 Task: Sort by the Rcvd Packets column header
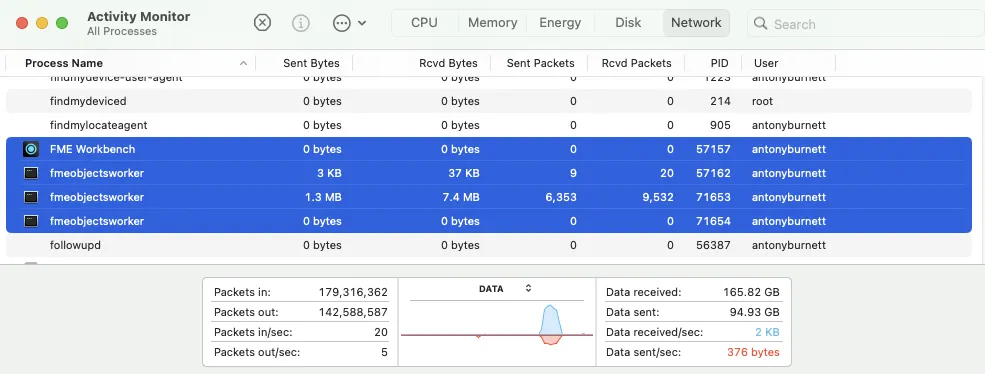point(636,63)
